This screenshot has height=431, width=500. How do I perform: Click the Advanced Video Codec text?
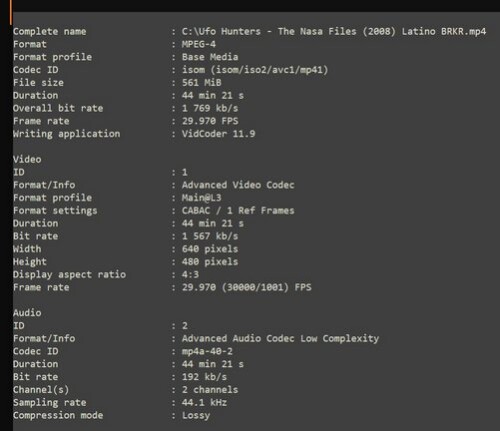(238, 185)
